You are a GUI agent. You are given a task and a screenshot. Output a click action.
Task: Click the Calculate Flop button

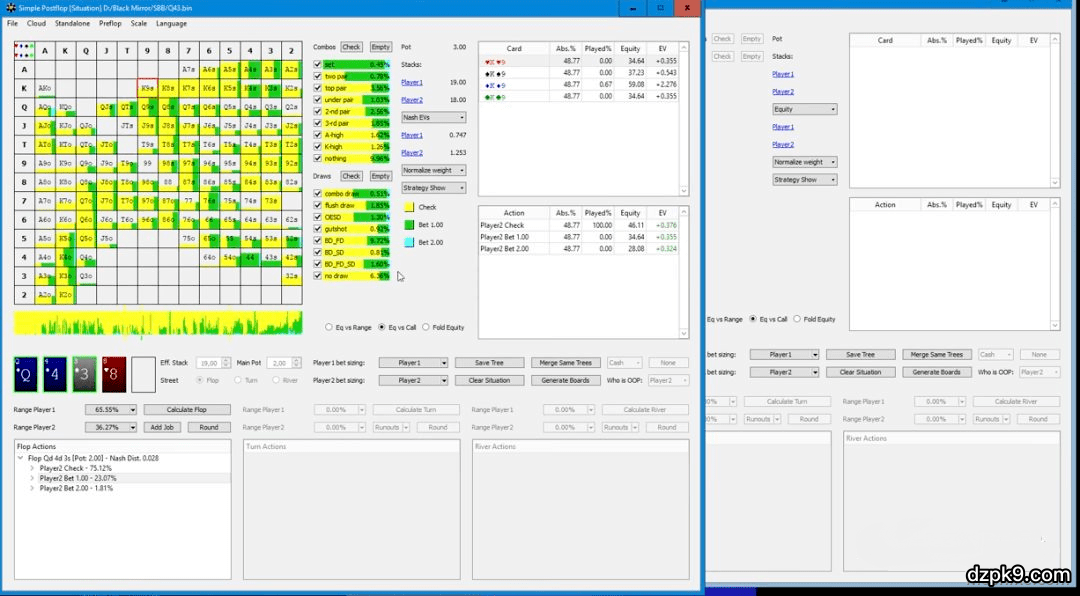point(187,410)
